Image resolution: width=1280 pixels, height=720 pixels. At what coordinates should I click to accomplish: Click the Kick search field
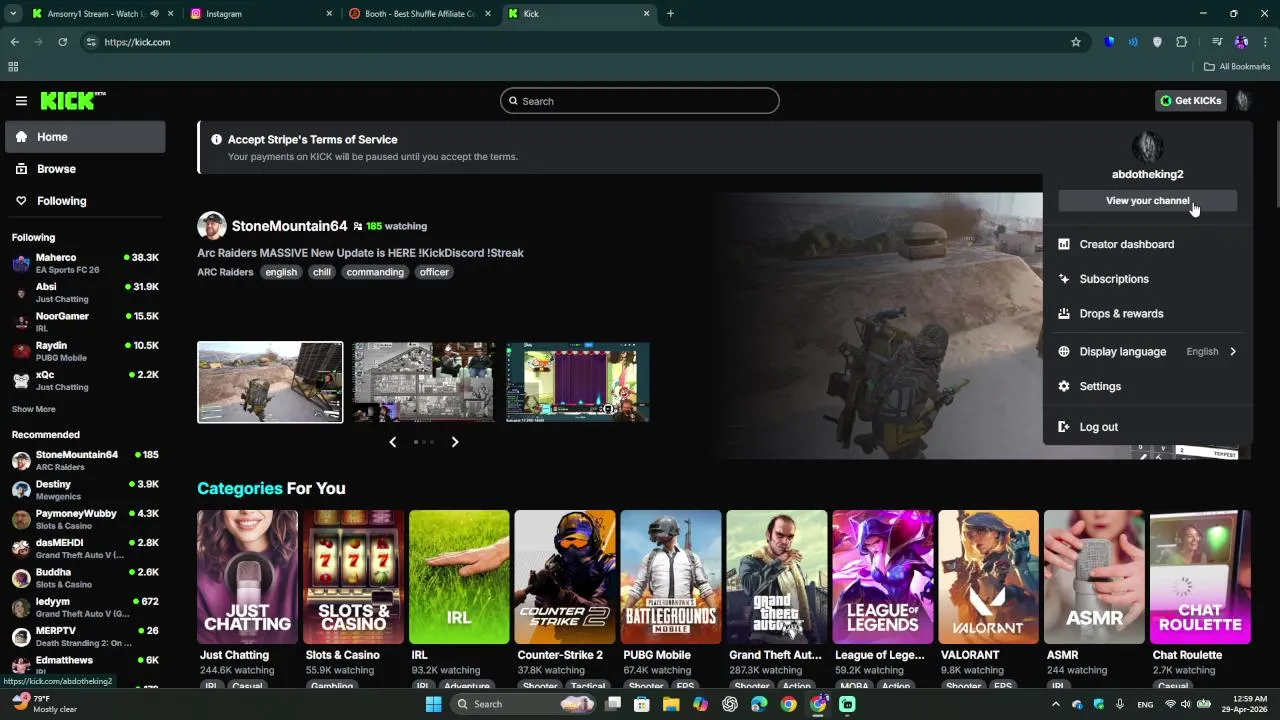(640, 101)
